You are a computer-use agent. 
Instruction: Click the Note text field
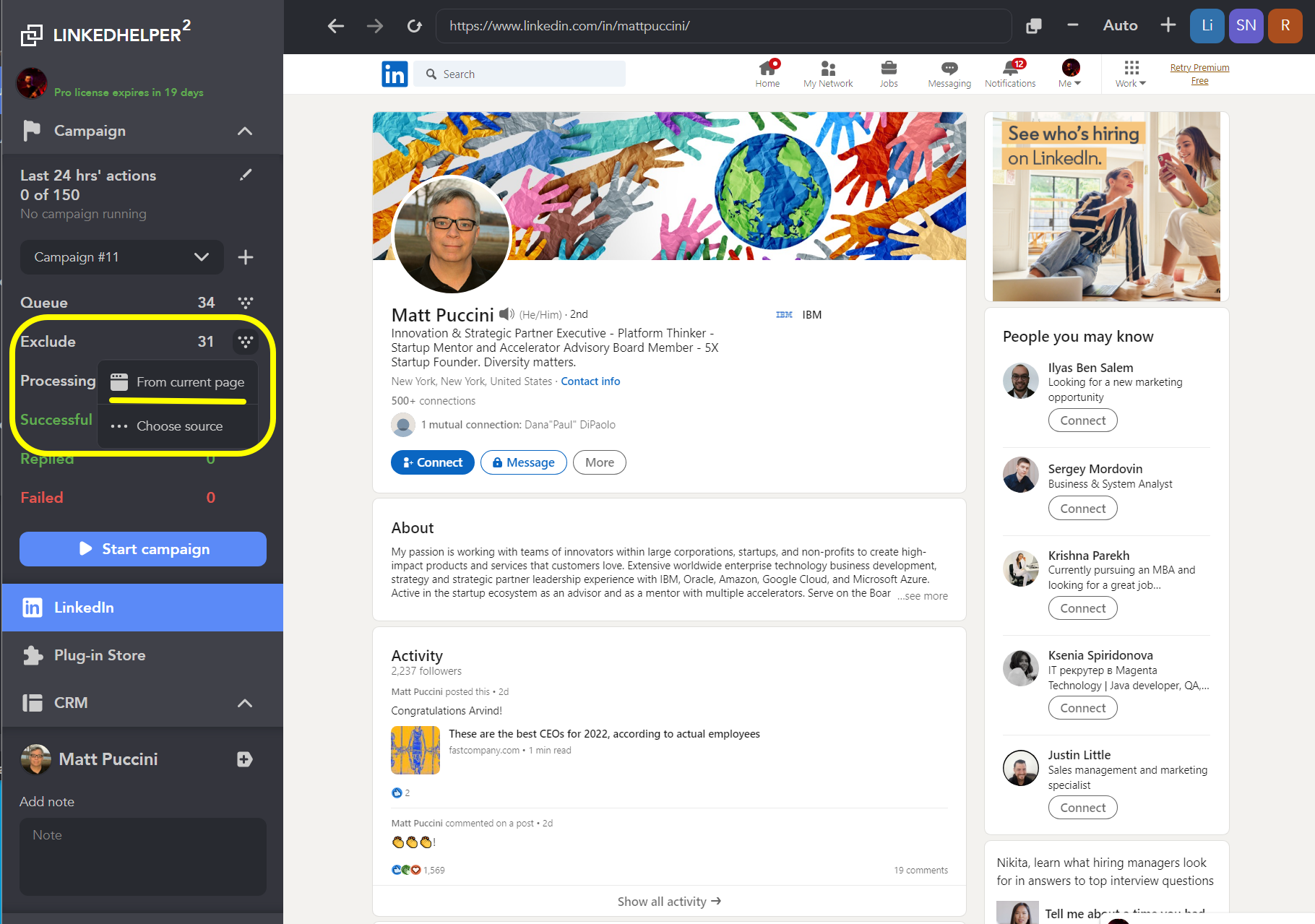point(143,856)
